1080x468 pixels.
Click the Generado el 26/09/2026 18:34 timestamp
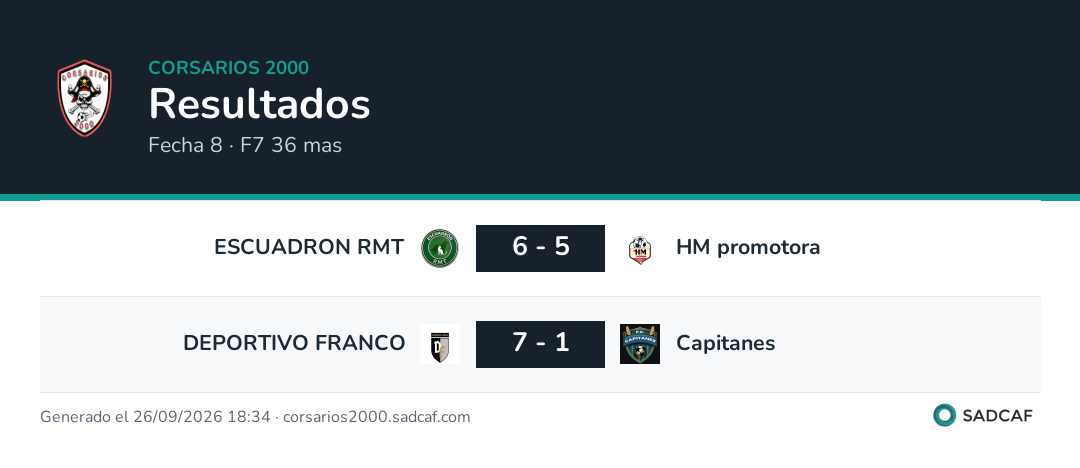[155, 416]
